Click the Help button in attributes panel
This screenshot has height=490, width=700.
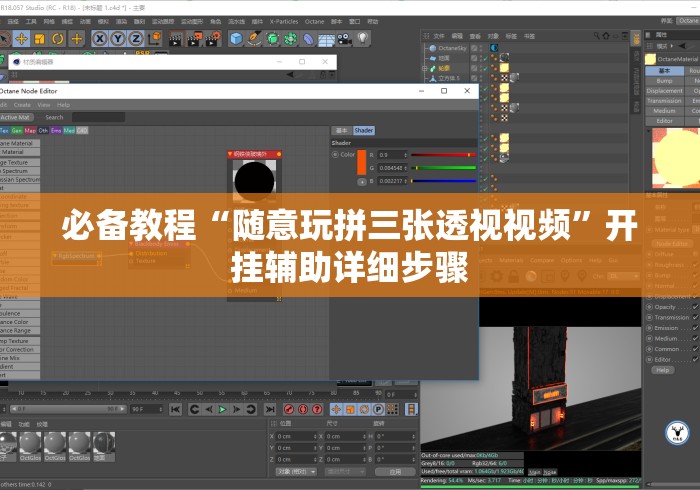663,370
